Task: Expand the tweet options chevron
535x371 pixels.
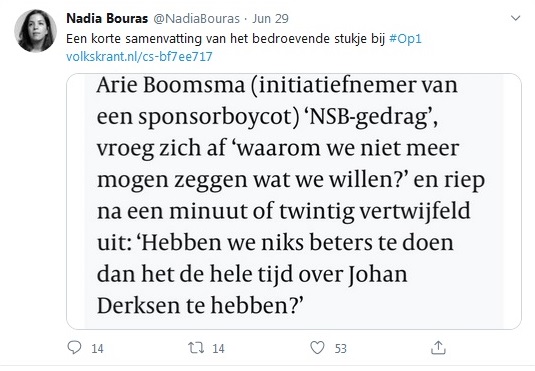Action: 515,18
